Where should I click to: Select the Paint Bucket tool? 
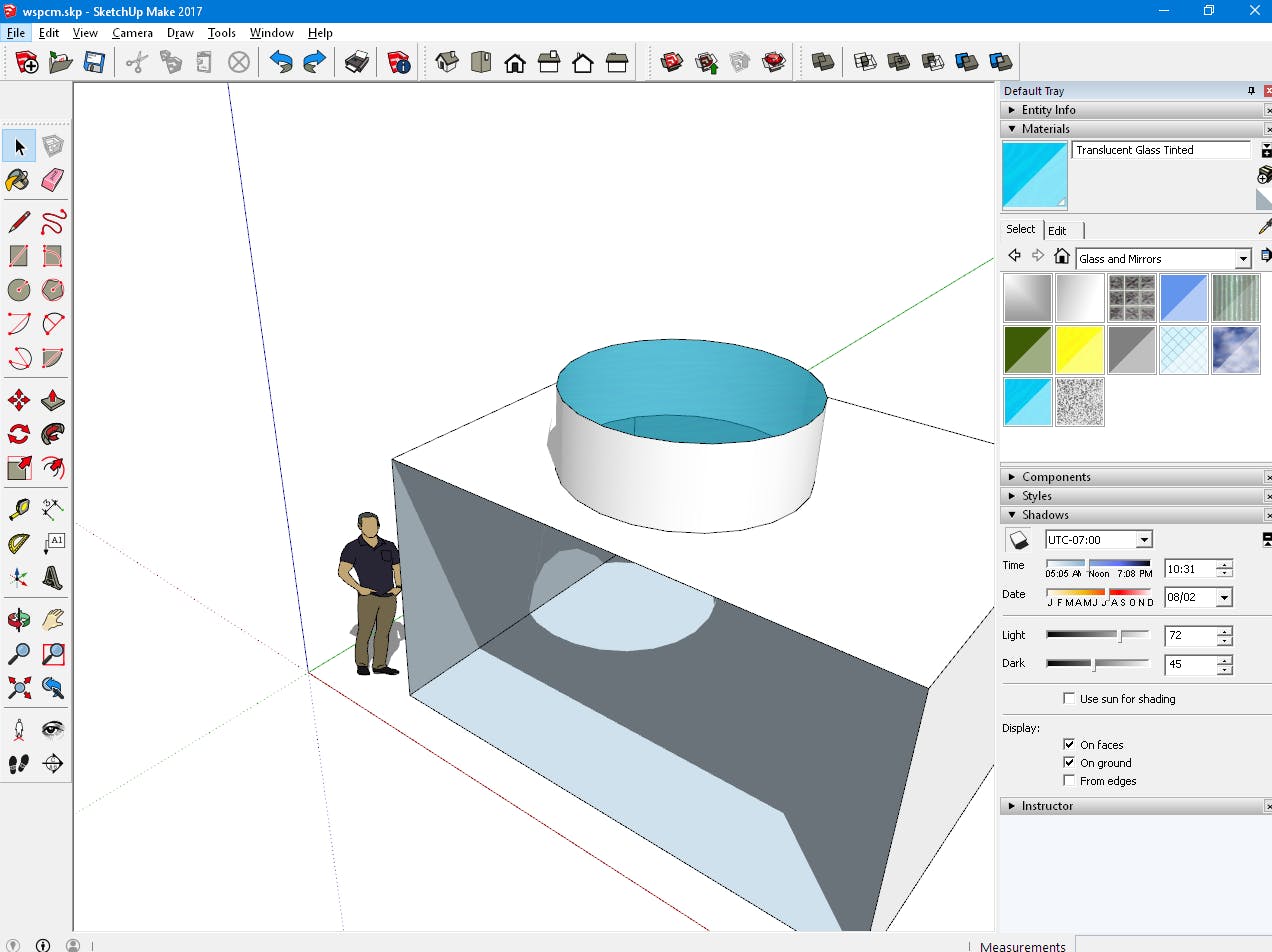click(18, 180)
